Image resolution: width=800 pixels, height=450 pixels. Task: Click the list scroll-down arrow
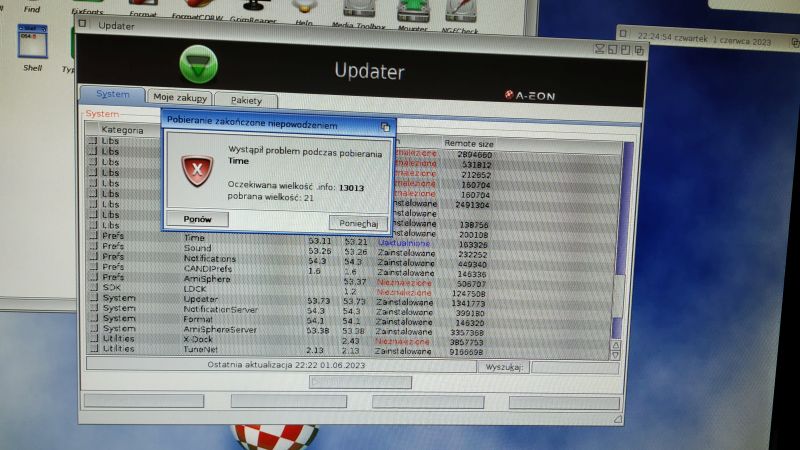tap(616, 355)
